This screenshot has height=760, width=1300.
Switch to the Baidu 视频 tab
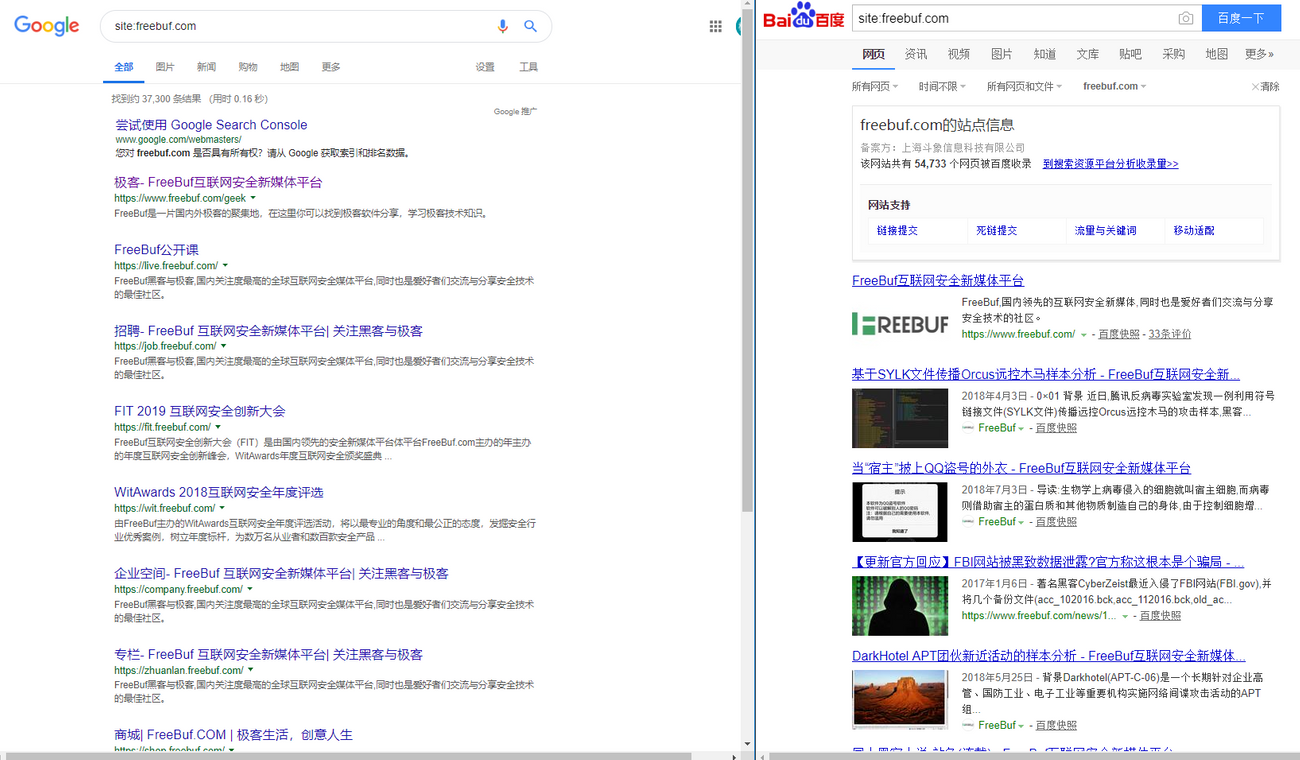click(959, 54)
